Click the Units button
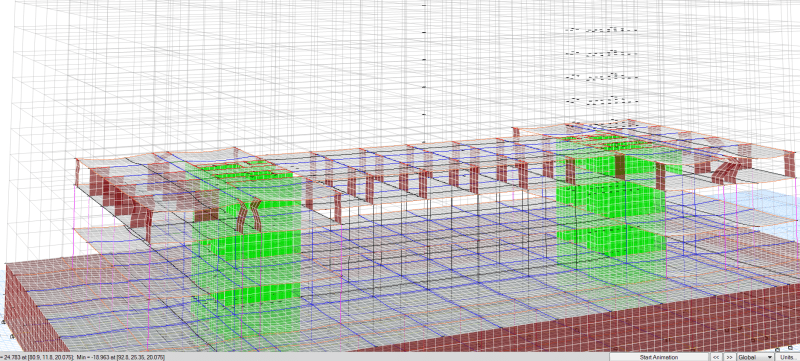The image size is (800, 361). [788, 357]
